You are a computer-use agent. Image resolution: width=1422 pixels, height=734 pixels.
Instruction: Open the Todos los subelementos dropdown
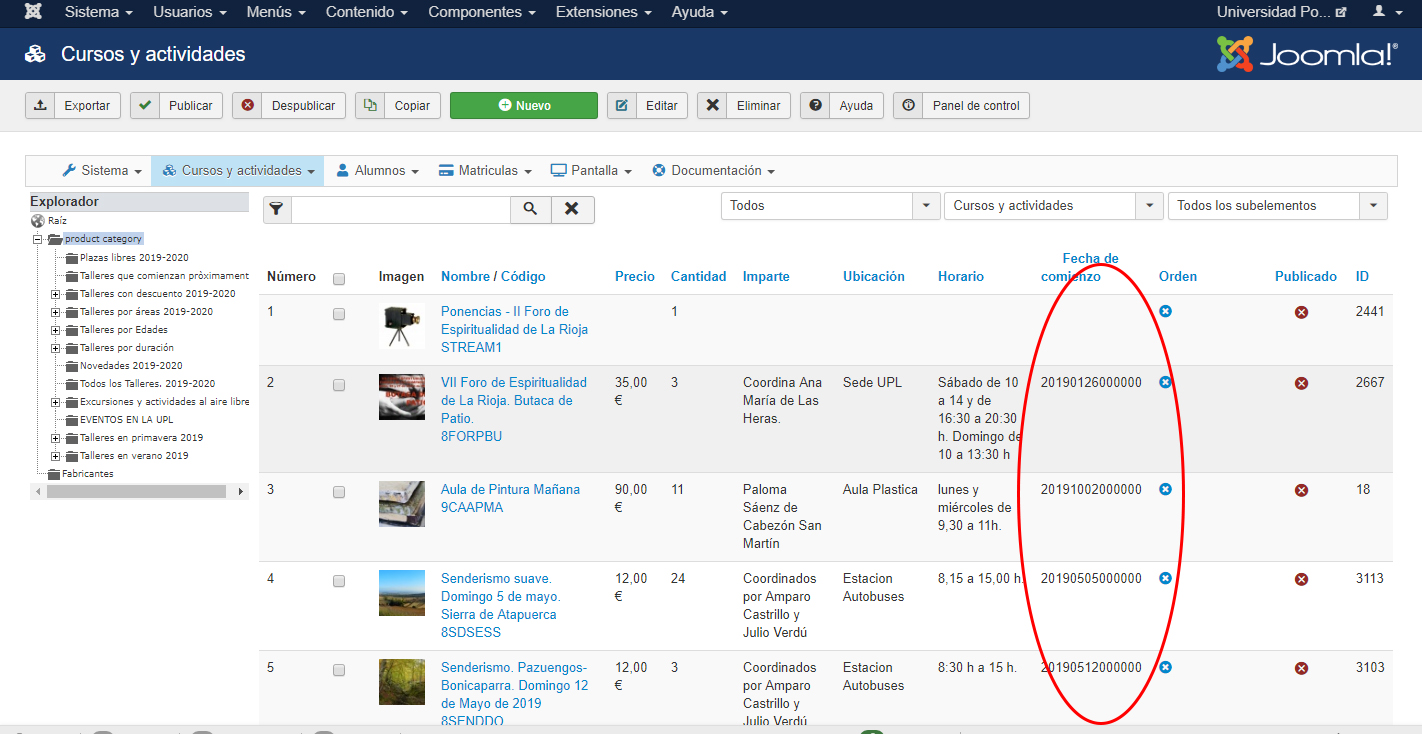(1277, 206)
